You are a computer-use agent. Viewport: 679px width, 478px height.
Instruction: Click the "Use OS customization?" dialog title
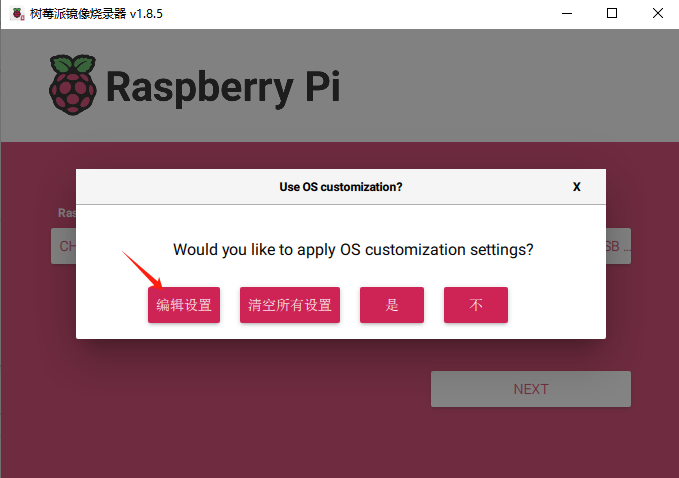coord(341,187)
